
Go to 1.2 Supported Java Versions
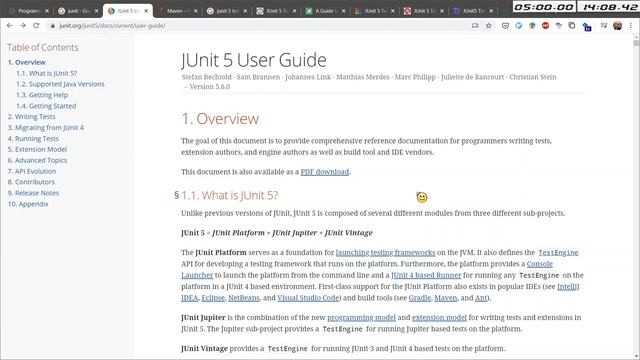click(60, 84)
